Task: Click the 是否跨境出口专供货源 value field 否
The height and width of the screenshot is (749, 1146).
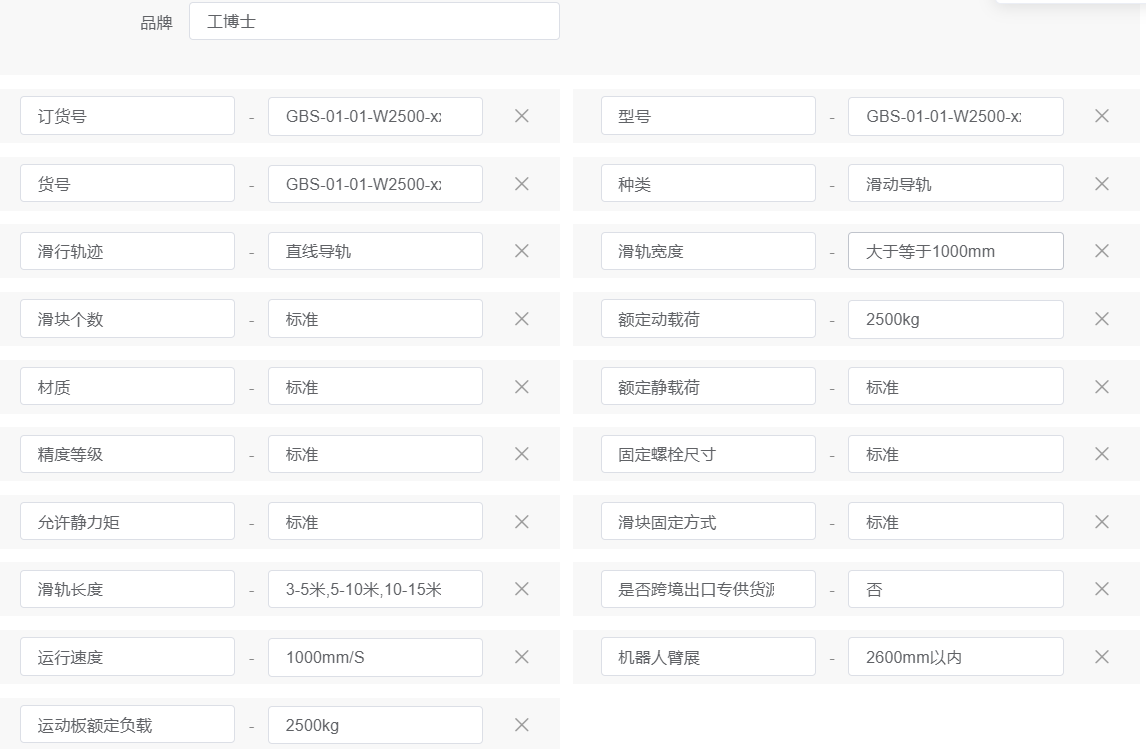Action: [x=955, y=589]
